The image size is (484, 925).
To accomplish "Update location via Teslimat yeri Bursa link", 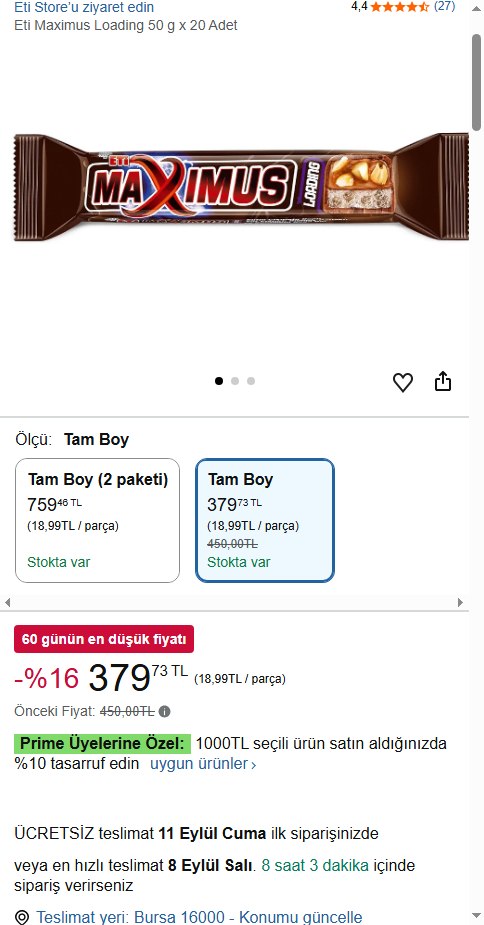I will click(199, 917).
